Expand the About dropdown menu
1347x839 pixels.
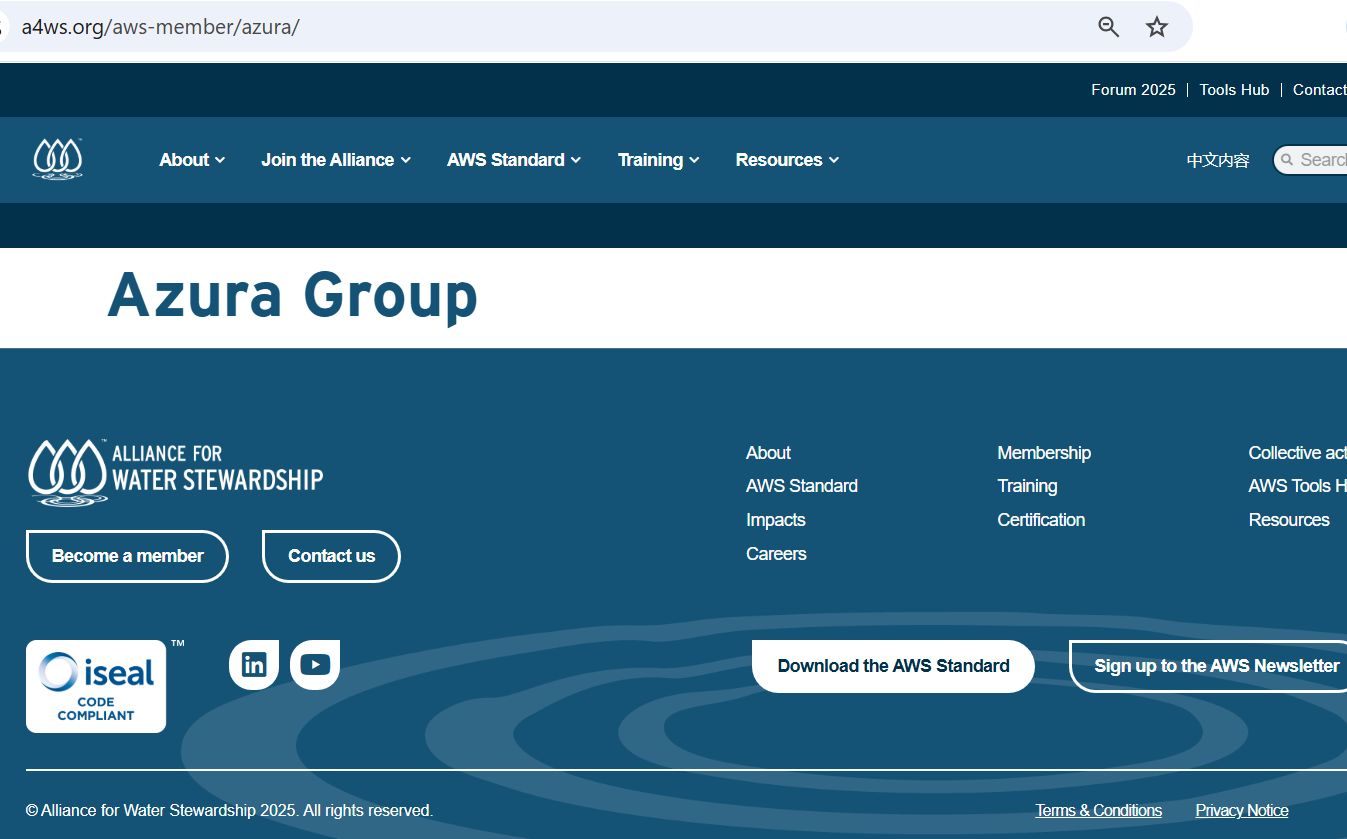click(192, 160)
